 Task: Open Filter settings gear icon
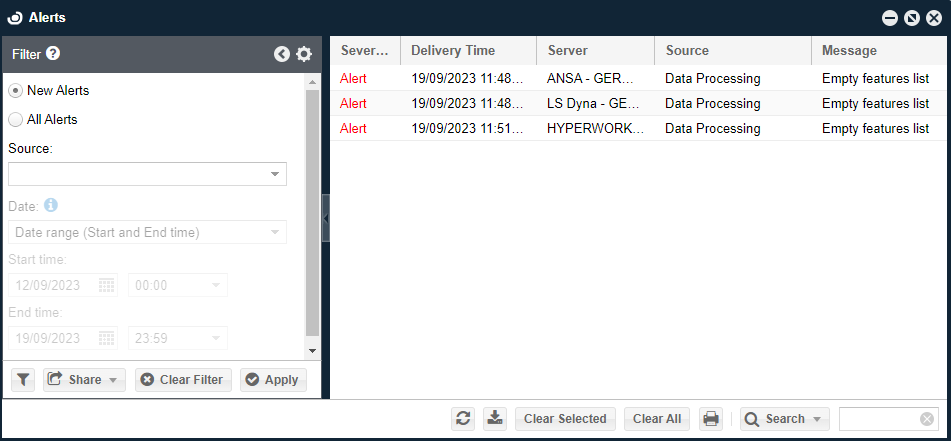pyautogui.click(x=304, y=55)
